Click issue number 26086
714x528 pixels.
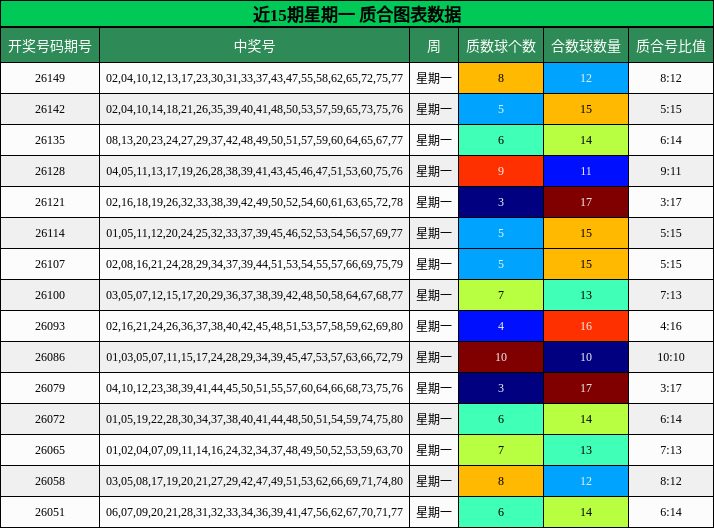click(50, 356)
